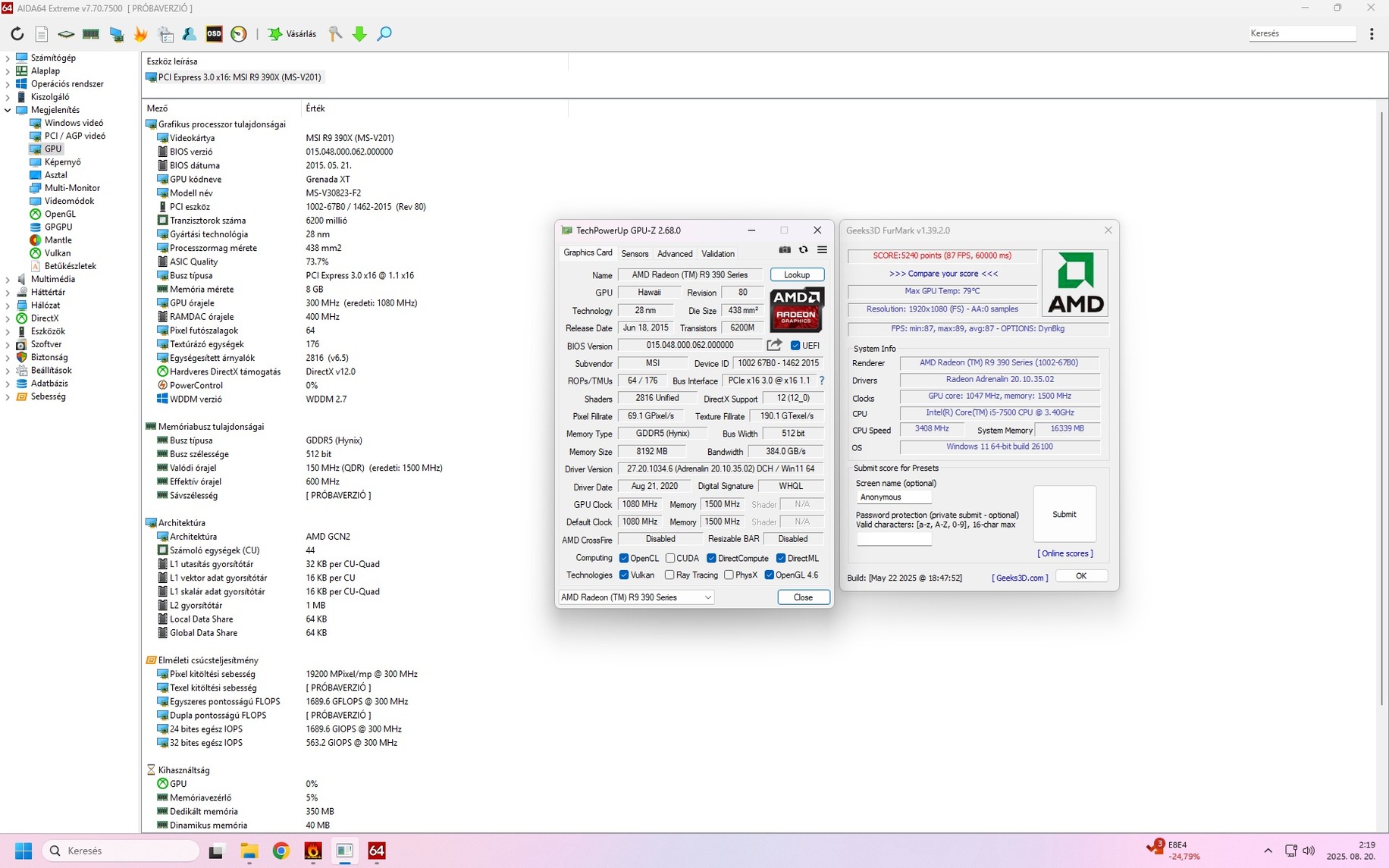Click the FurMark screen name field

pyautogui.click(x=894, y=497)
